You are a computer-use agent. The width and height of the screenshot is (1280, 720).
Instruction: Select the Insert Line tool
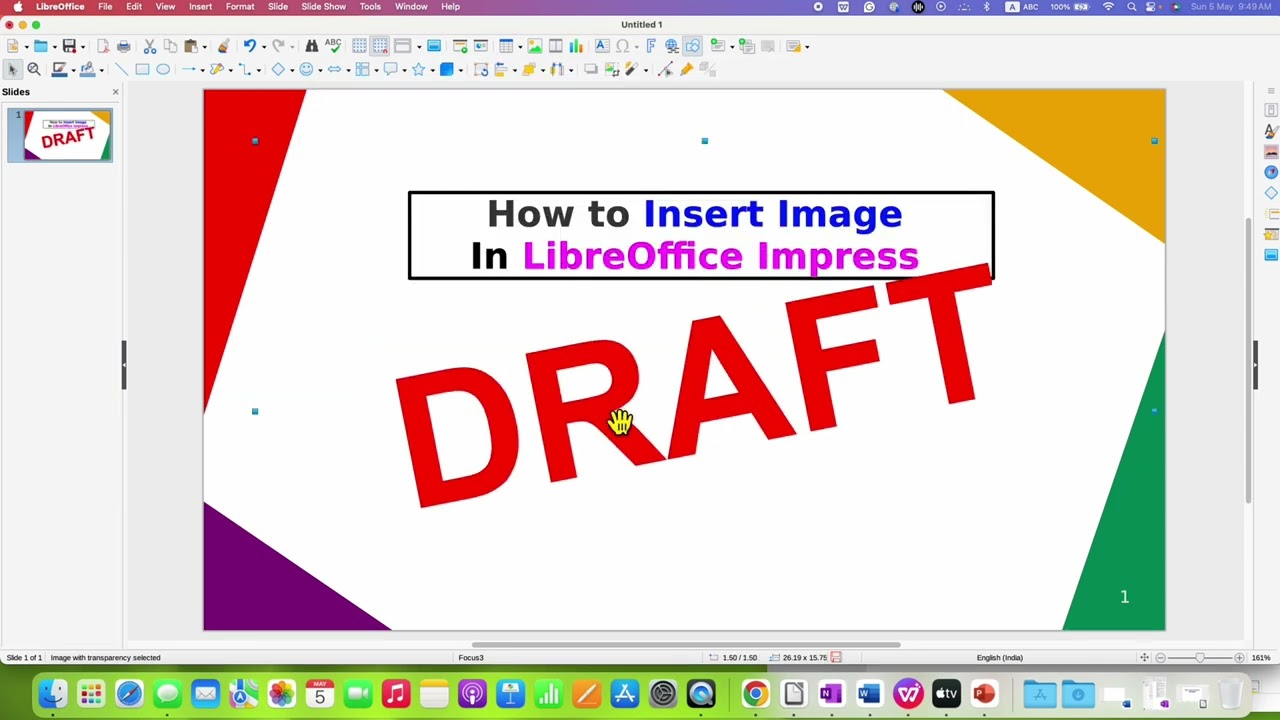click(122, 69)
